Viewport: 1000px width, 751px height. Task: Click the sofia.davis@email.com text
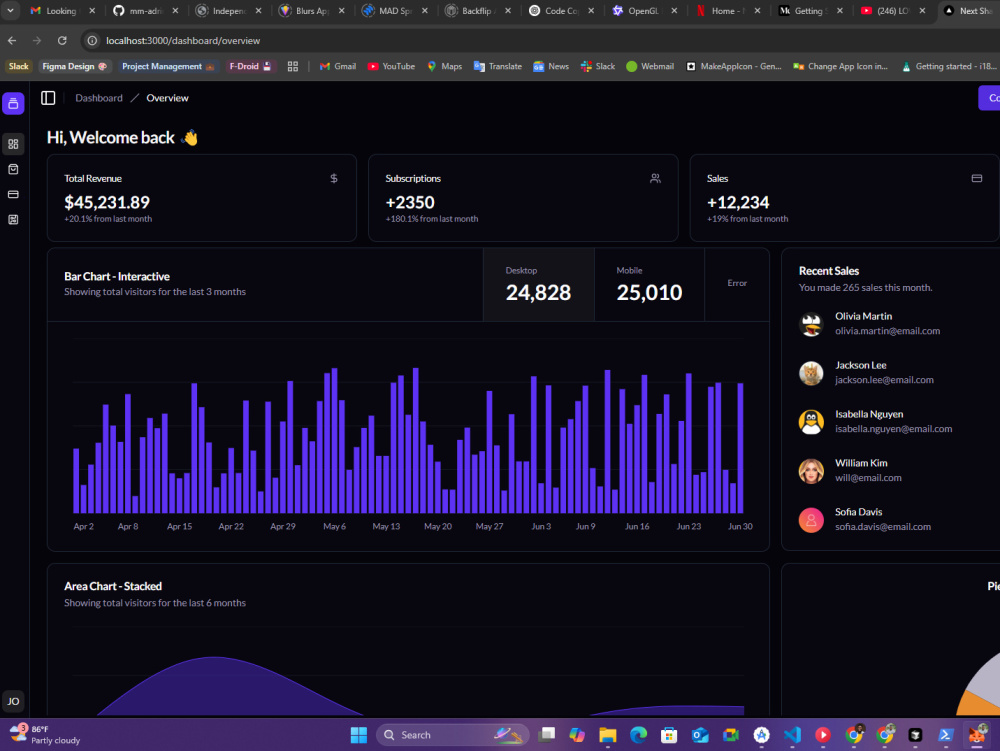pos(883,527)
